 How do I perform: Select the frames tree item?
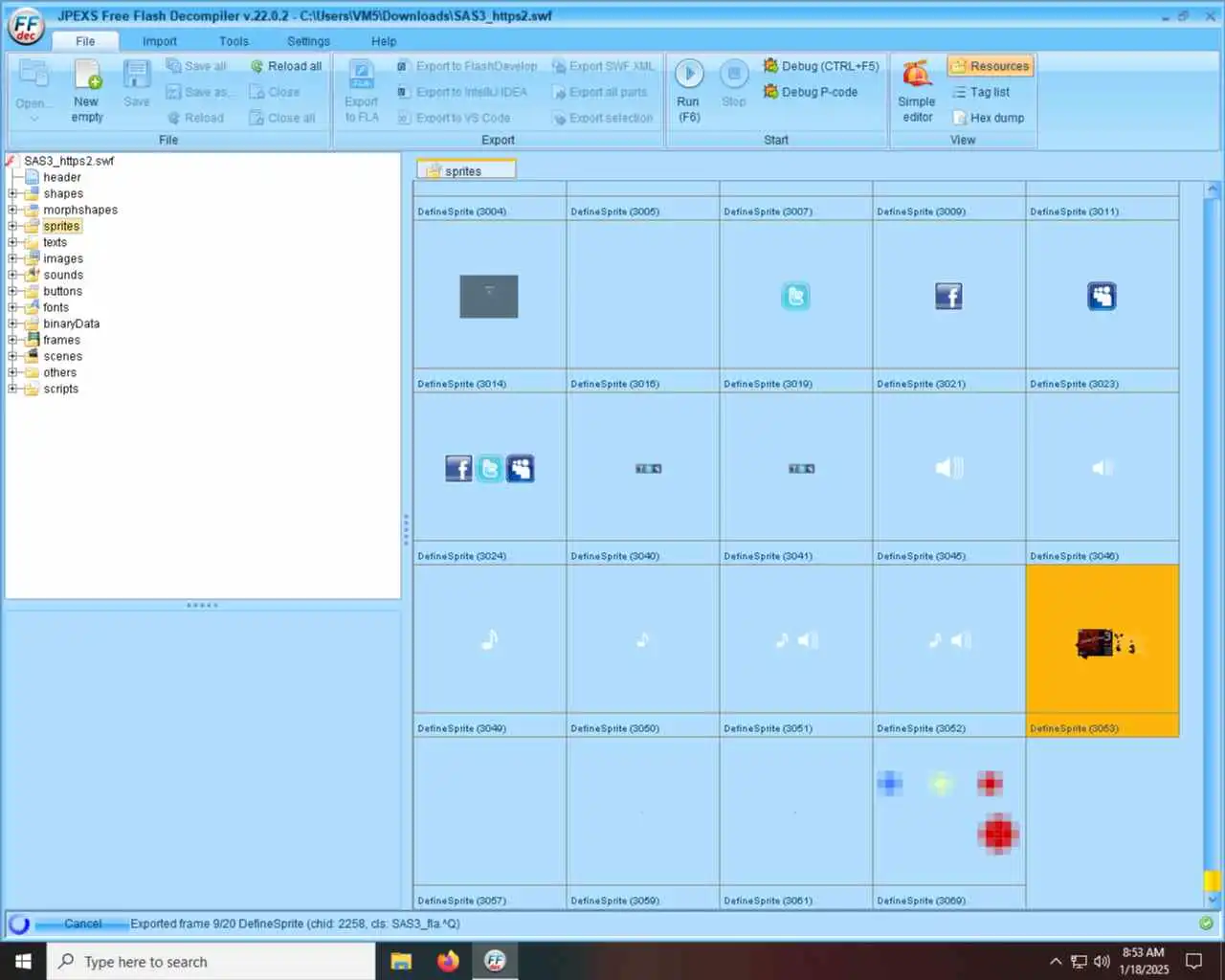tap(61, 340)
